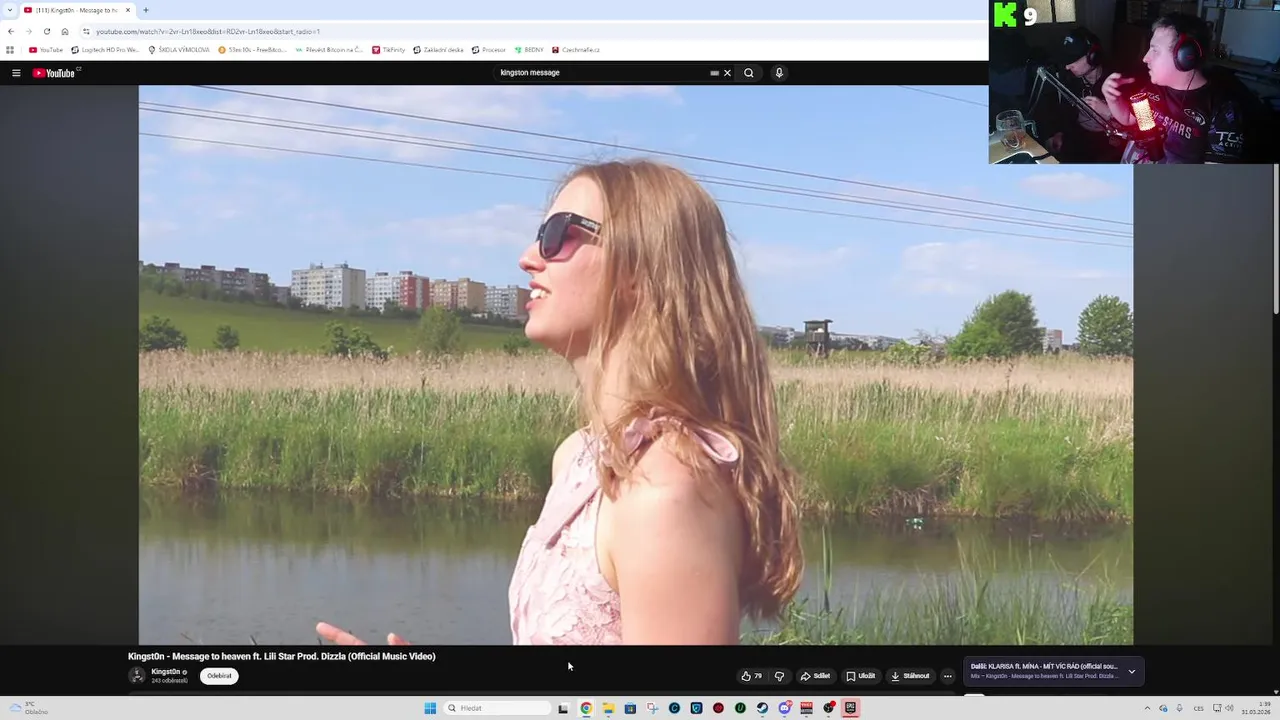This screenshot has width=1280, height=720.
Task: Open Základní deska bookmark
Action: coord(439,49)
